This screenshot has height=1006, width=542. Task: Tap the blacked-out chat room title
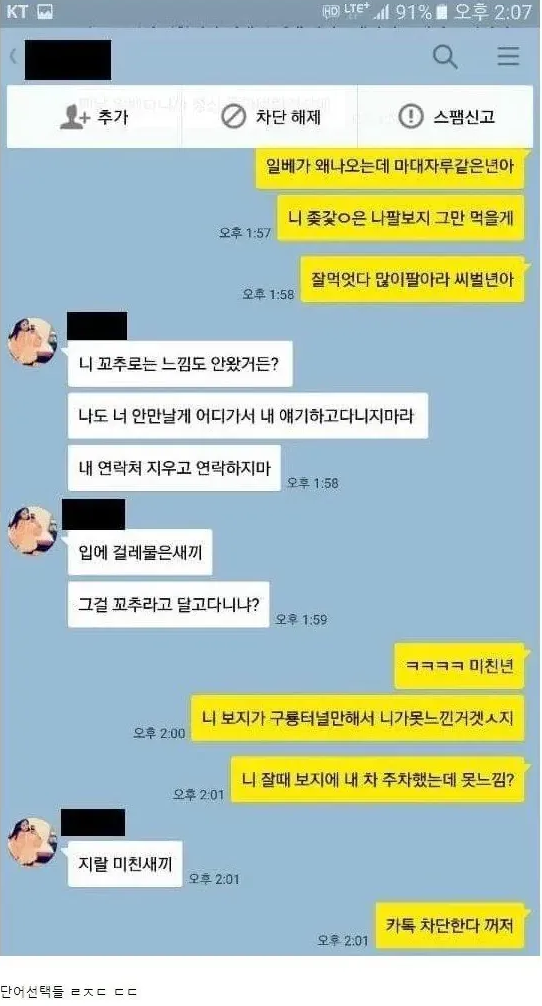click(67, 60)
